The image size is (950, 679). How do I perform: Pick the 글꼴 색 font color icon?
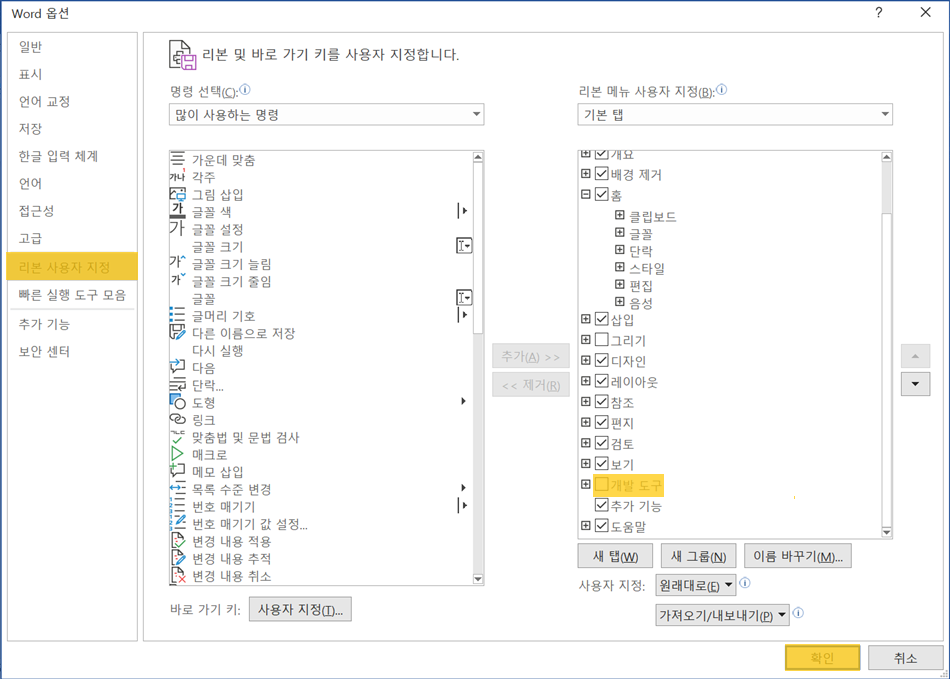pos(178,211)
